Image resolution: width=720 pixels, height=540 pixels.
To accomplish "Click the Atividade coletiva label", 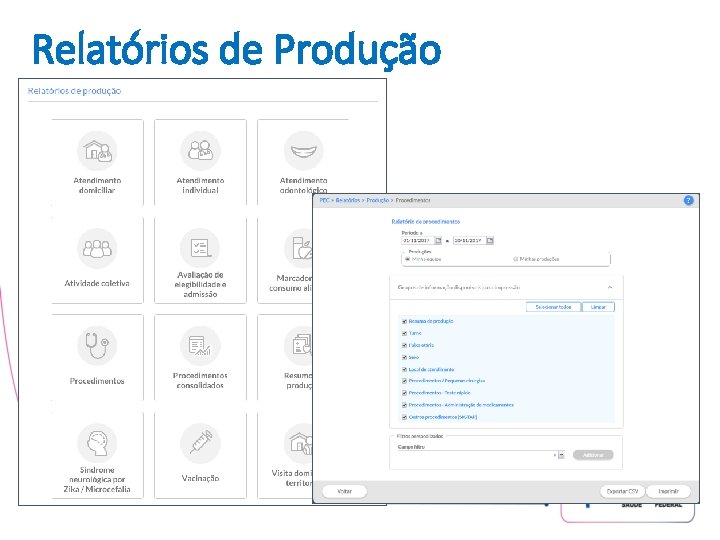I will 97,283.
